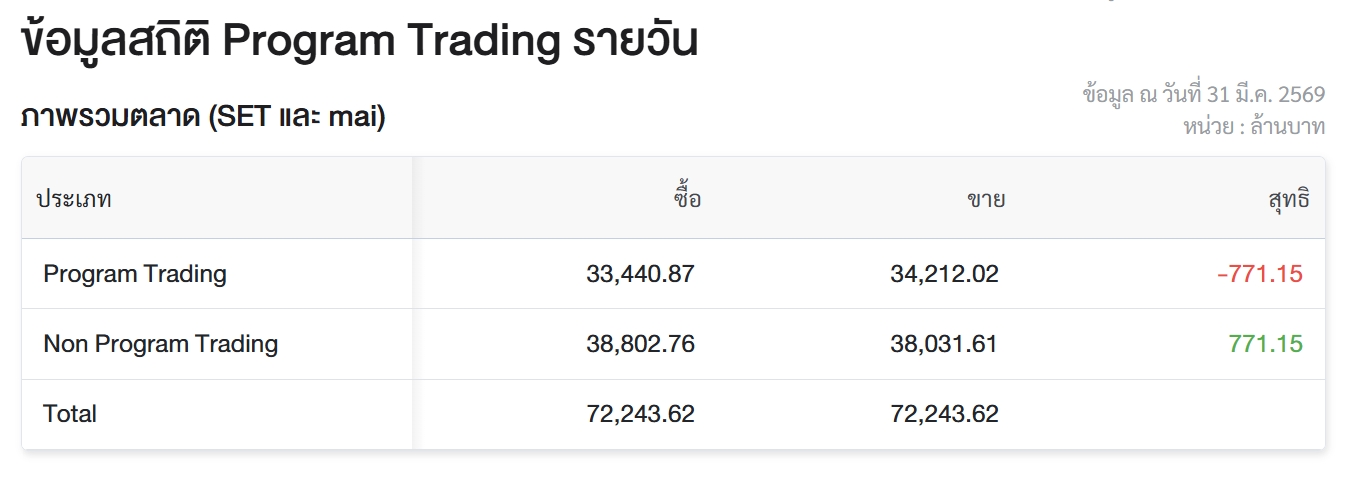Viewport: 1350px width, 488px height.
Task: Select the "Total" row label
Action: click(70, 414)
